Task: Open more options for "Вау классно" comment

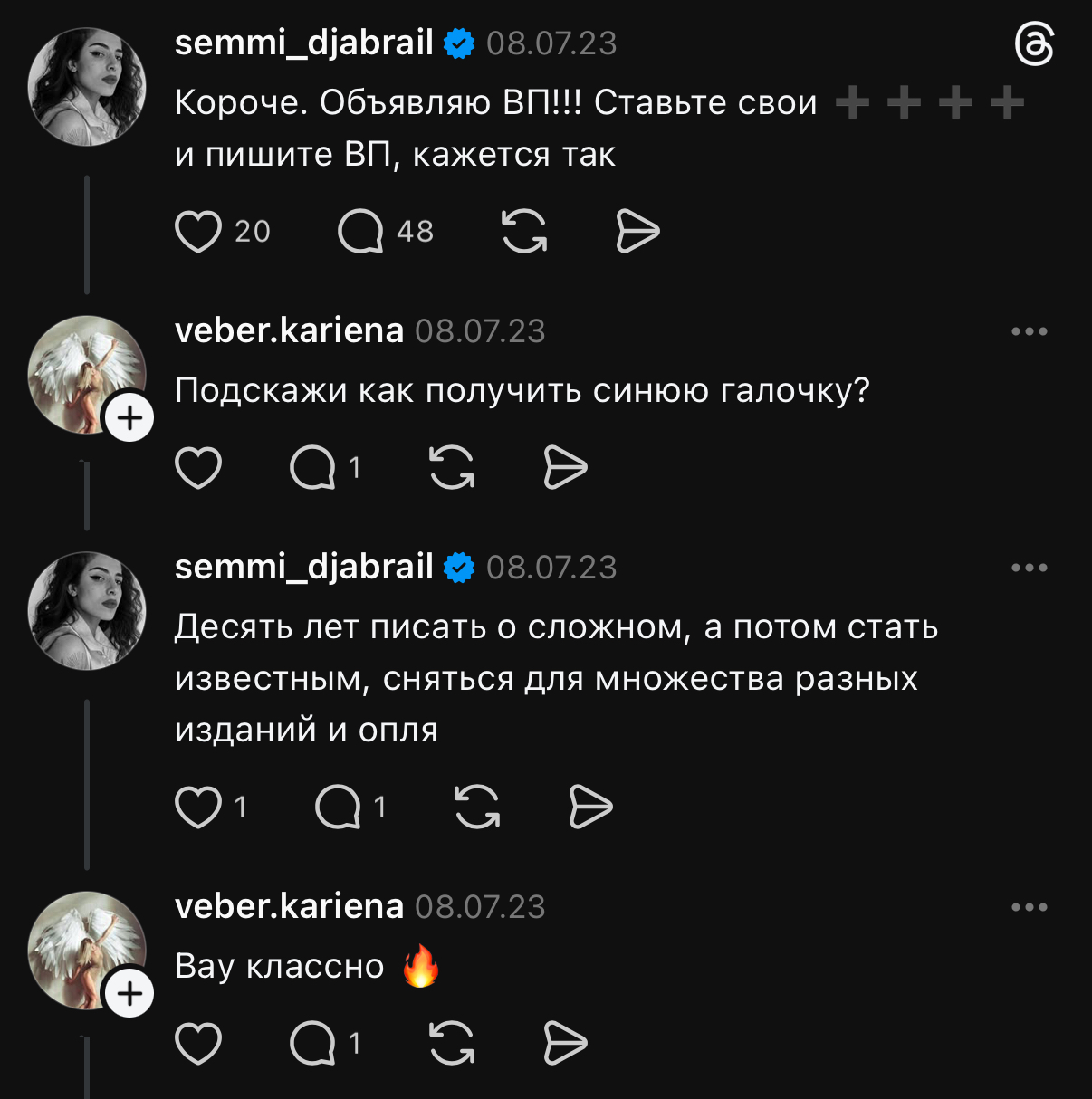Action: [1030, 907]
